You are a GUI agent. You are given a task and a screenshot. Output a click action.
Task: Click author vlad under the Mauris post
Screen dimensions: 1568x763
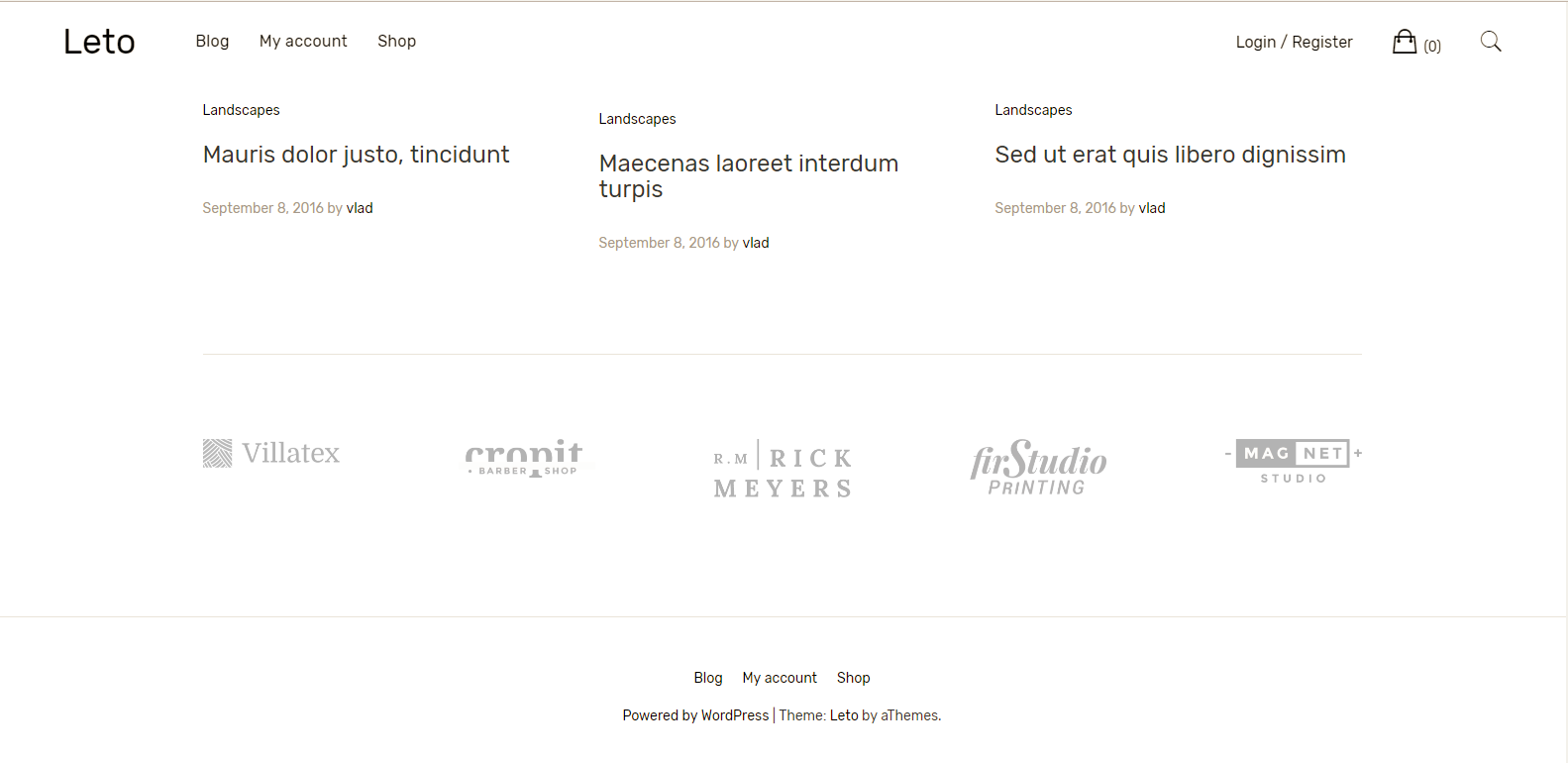360,208
